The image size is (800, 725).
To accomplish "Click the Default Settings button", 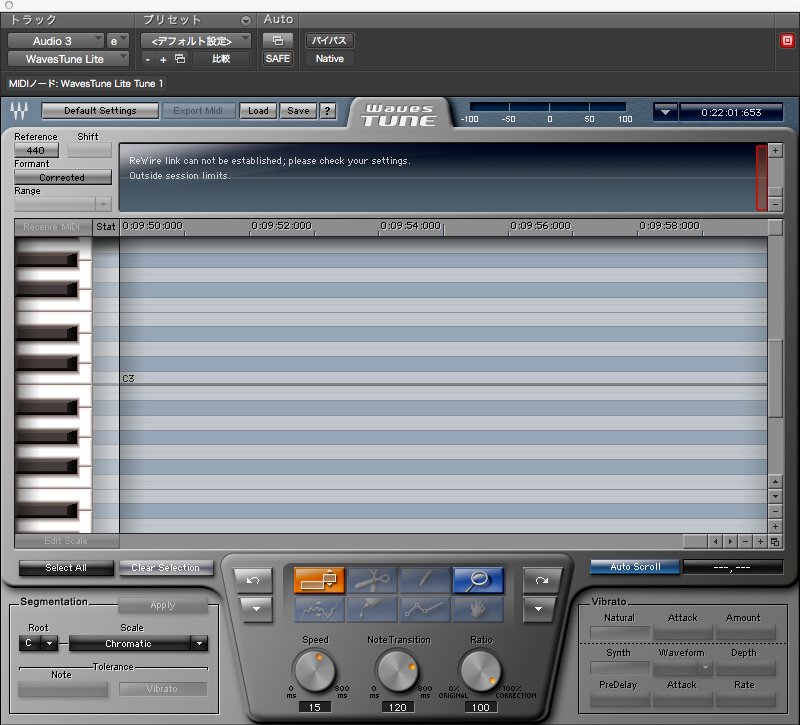I will pyautogui.click(x=100, y=111).
